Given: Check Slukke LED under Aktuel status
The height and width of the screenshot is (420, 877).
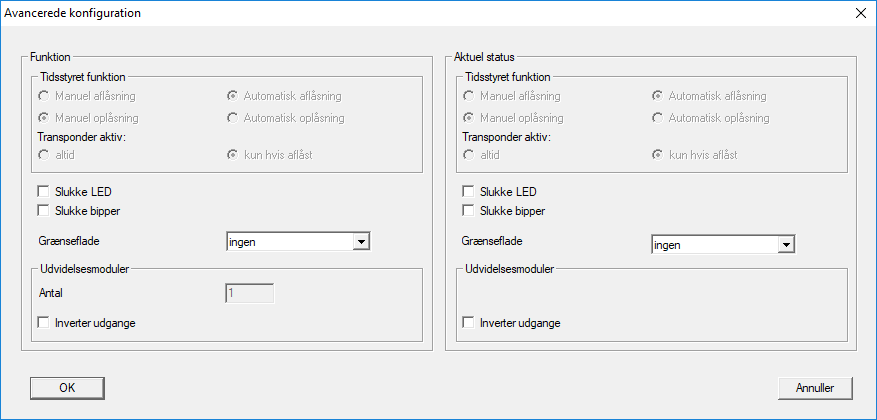Looking at the screenshot, I should click(468, 191).
